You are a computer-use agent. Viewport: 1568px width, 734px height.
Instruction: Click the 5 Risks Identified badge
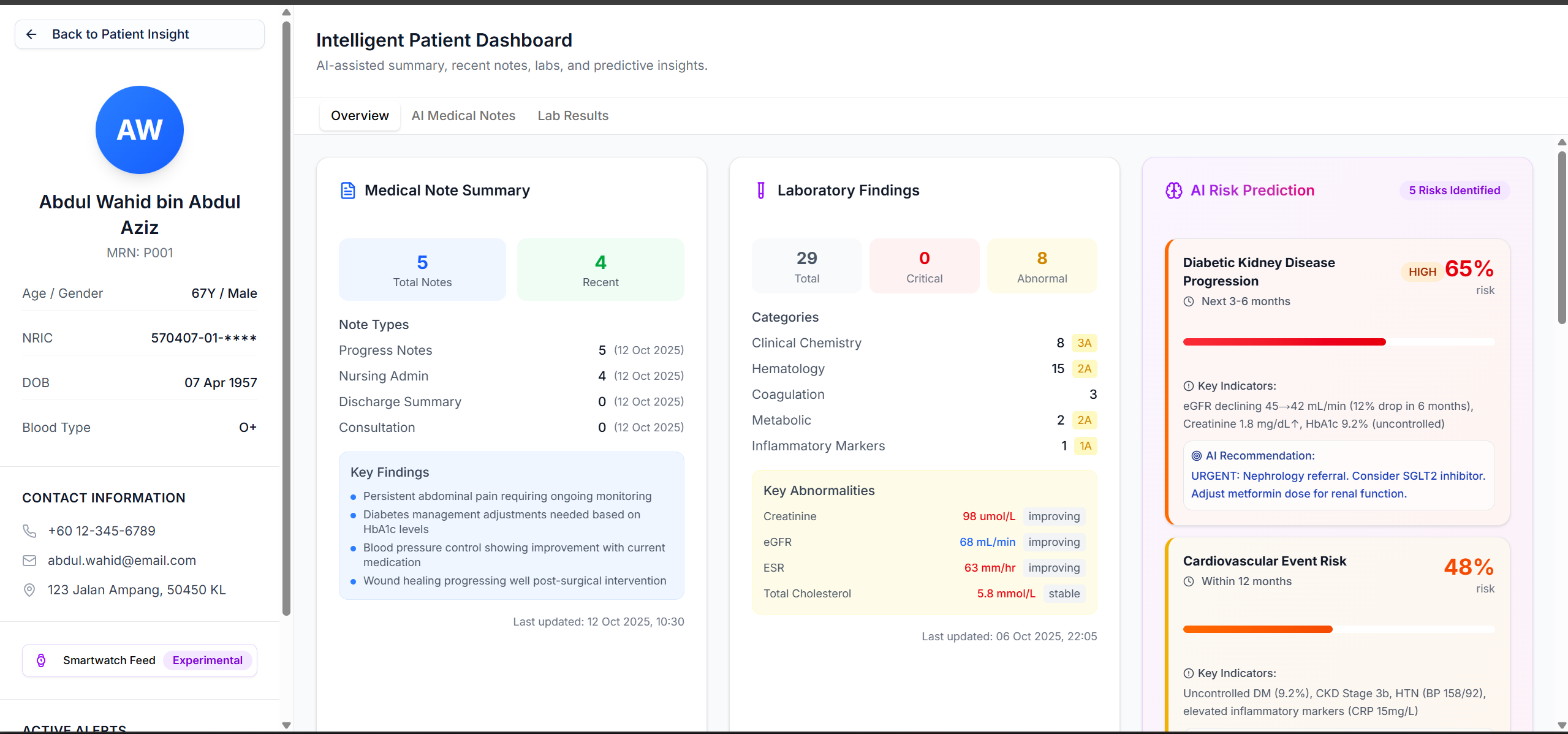tap(1454, 191)
